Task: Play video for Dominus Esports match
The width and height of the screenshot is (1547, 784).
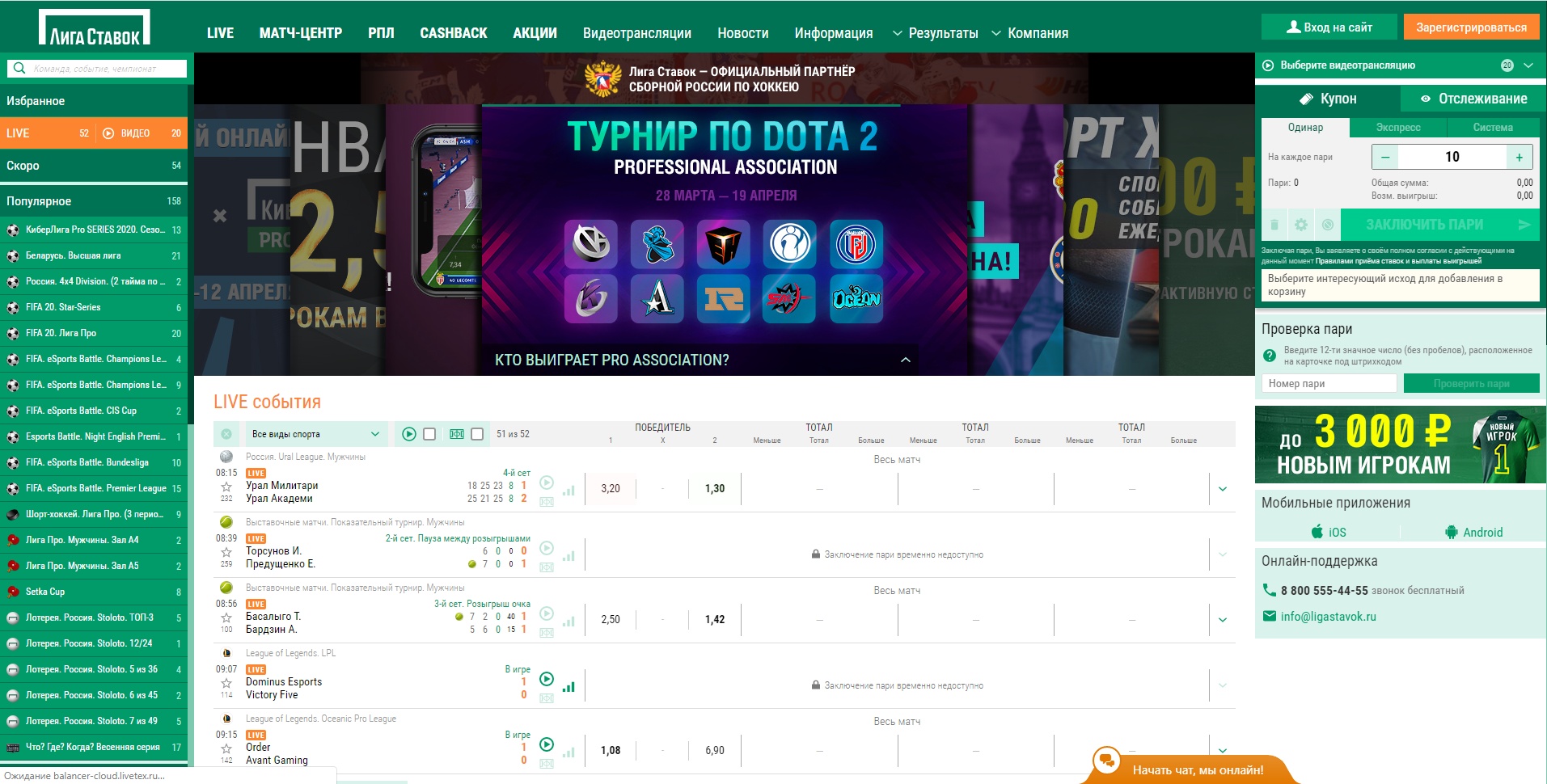Action: [547, 679]
